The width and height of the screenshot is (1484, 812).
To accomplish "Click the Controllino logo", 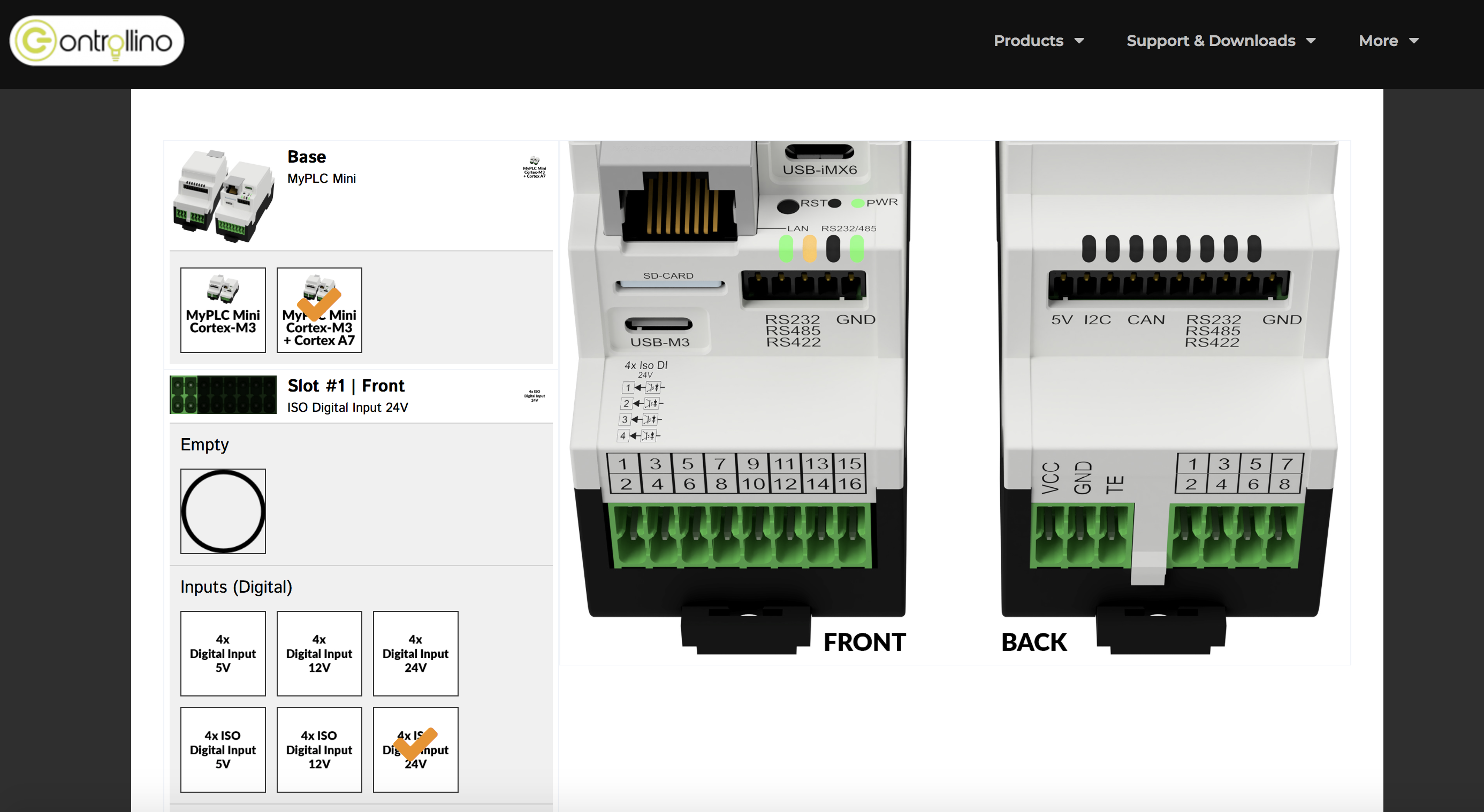I will [x=97, y=41].
